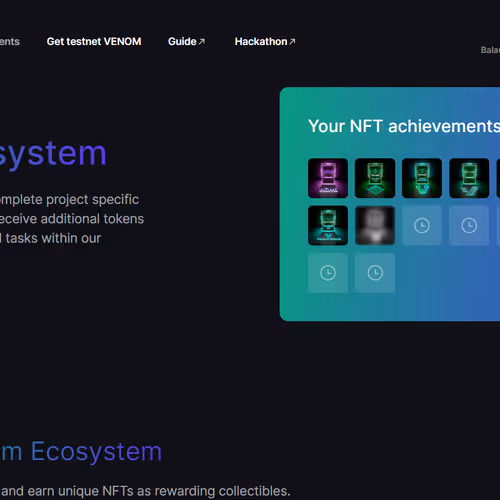Click the text 'eceive additional tokens'
500x500 pixels.
click(x=72, y=219)
